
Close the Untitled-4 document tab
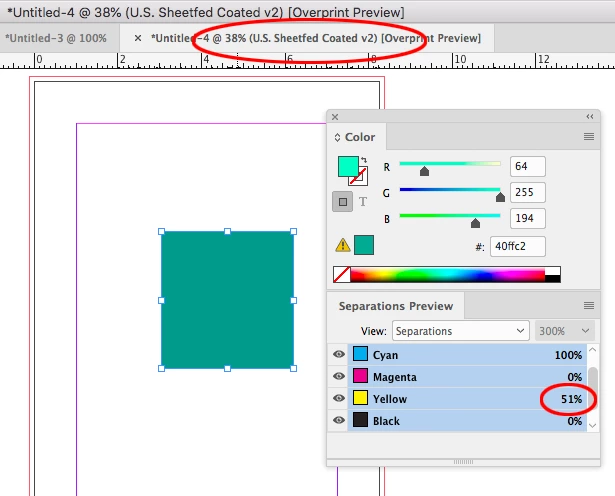click(138, 38)
